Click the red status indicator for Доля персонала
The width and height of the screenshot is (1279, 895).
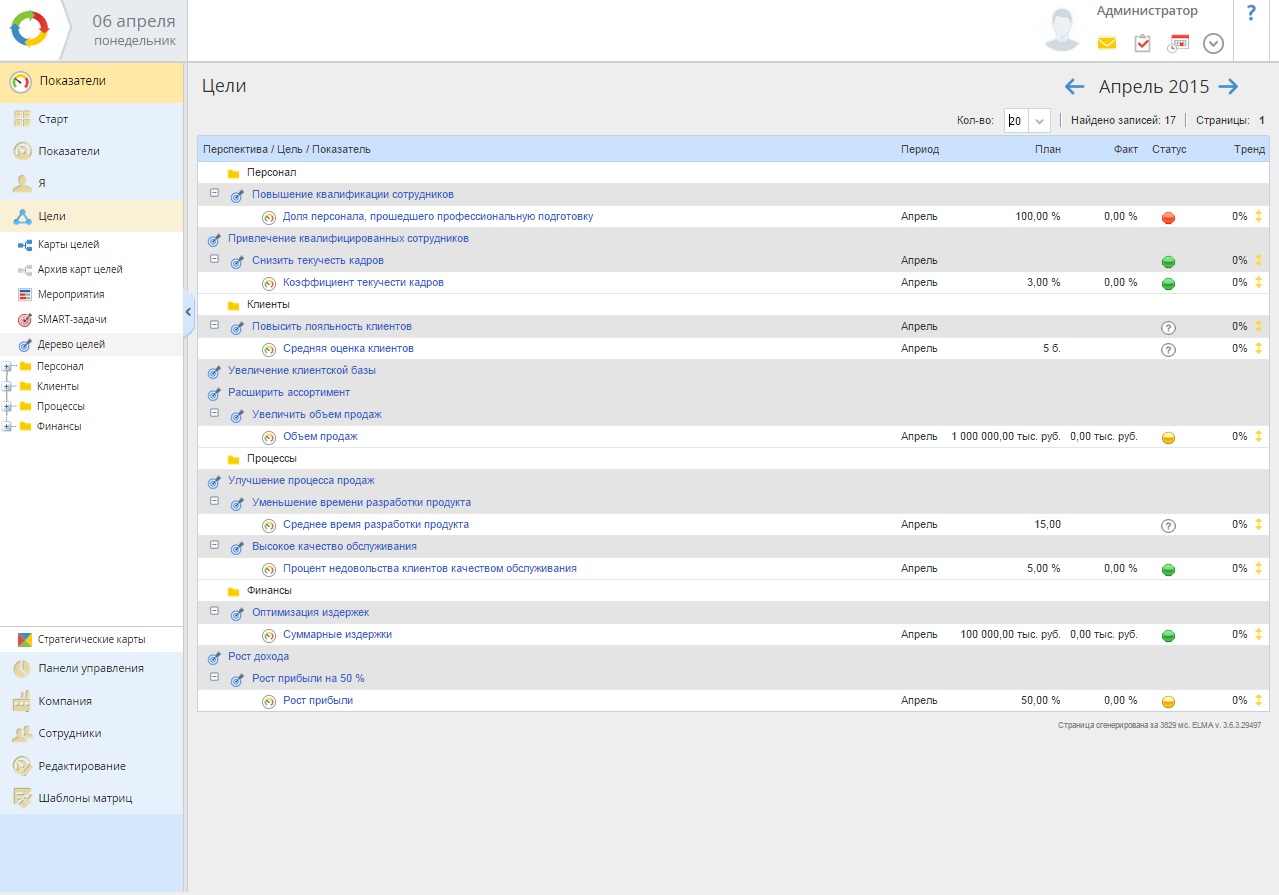(1168, 218)
